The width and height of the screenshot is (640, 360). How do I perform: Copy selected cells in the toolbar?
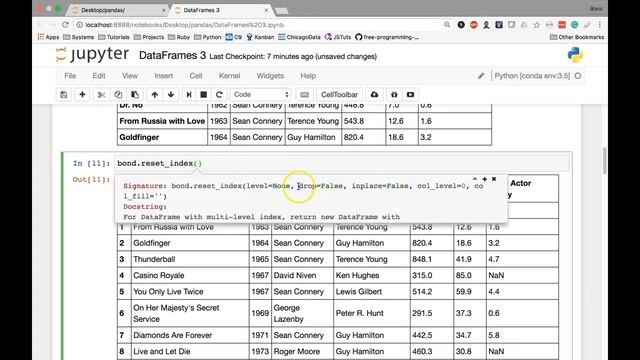pyautogui.click(x=118, y=95)
